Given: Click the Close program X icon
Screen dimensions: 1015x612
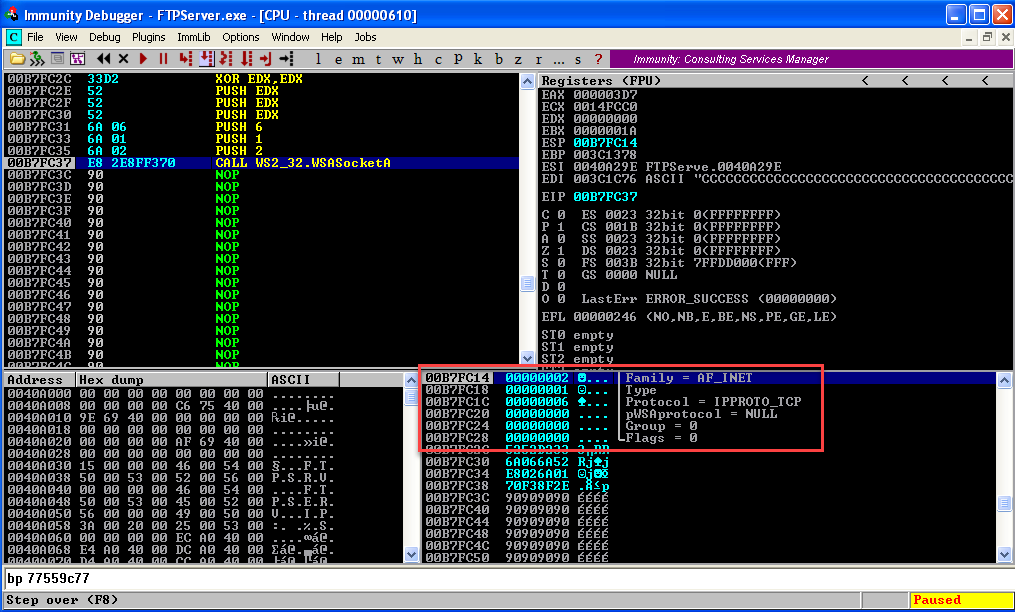Looking at the screenshot, I should (124, 59).
